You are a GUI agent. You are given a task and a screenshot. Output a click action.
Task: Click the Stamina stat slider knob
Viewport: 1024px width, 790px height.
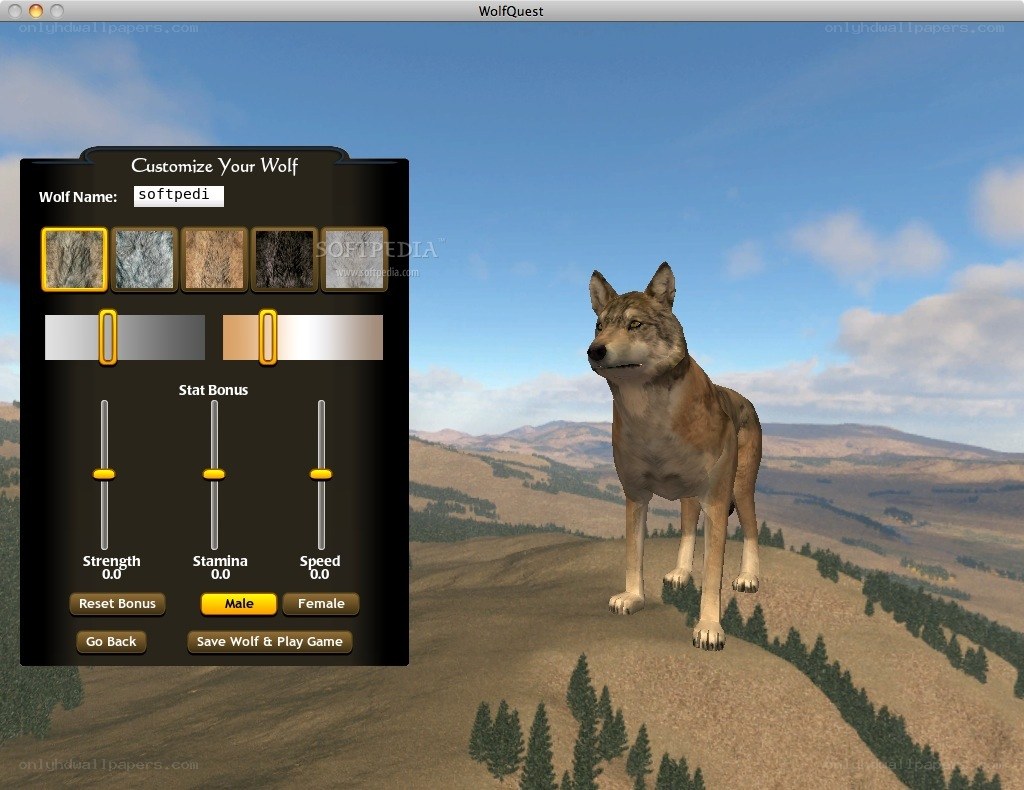click(214, 475)
